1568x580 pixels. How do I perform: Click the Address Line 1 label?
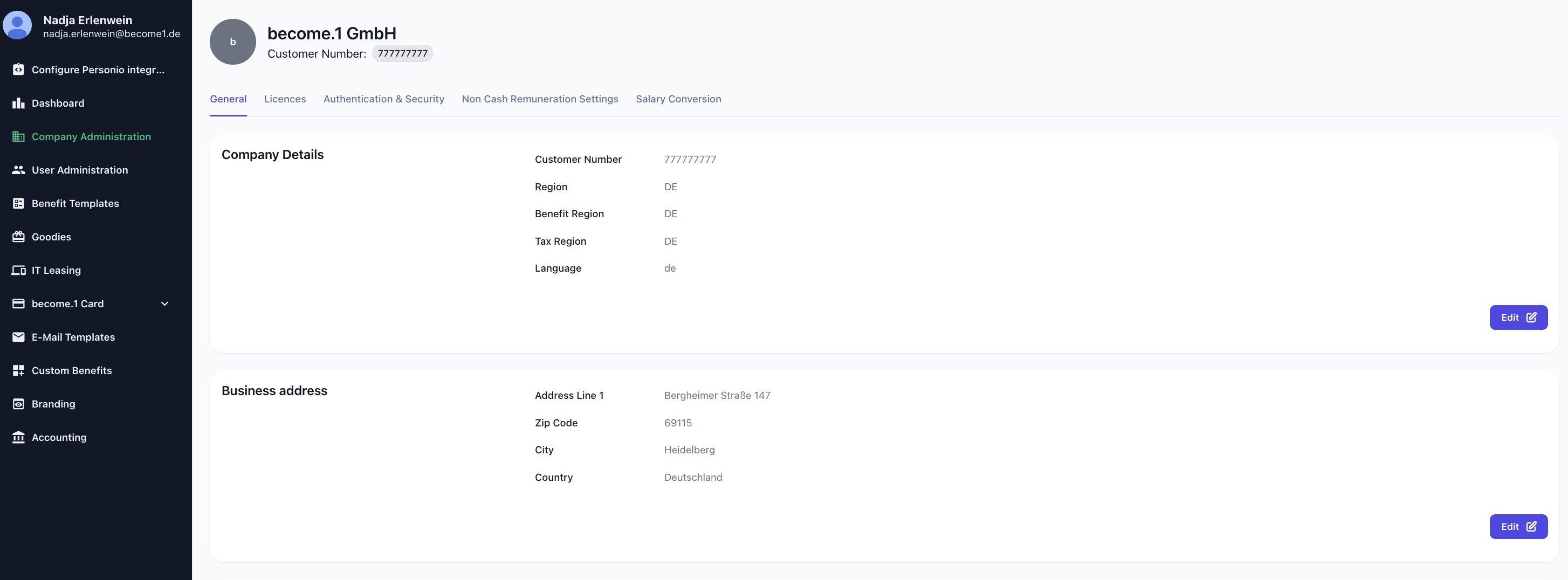(569, 396)
